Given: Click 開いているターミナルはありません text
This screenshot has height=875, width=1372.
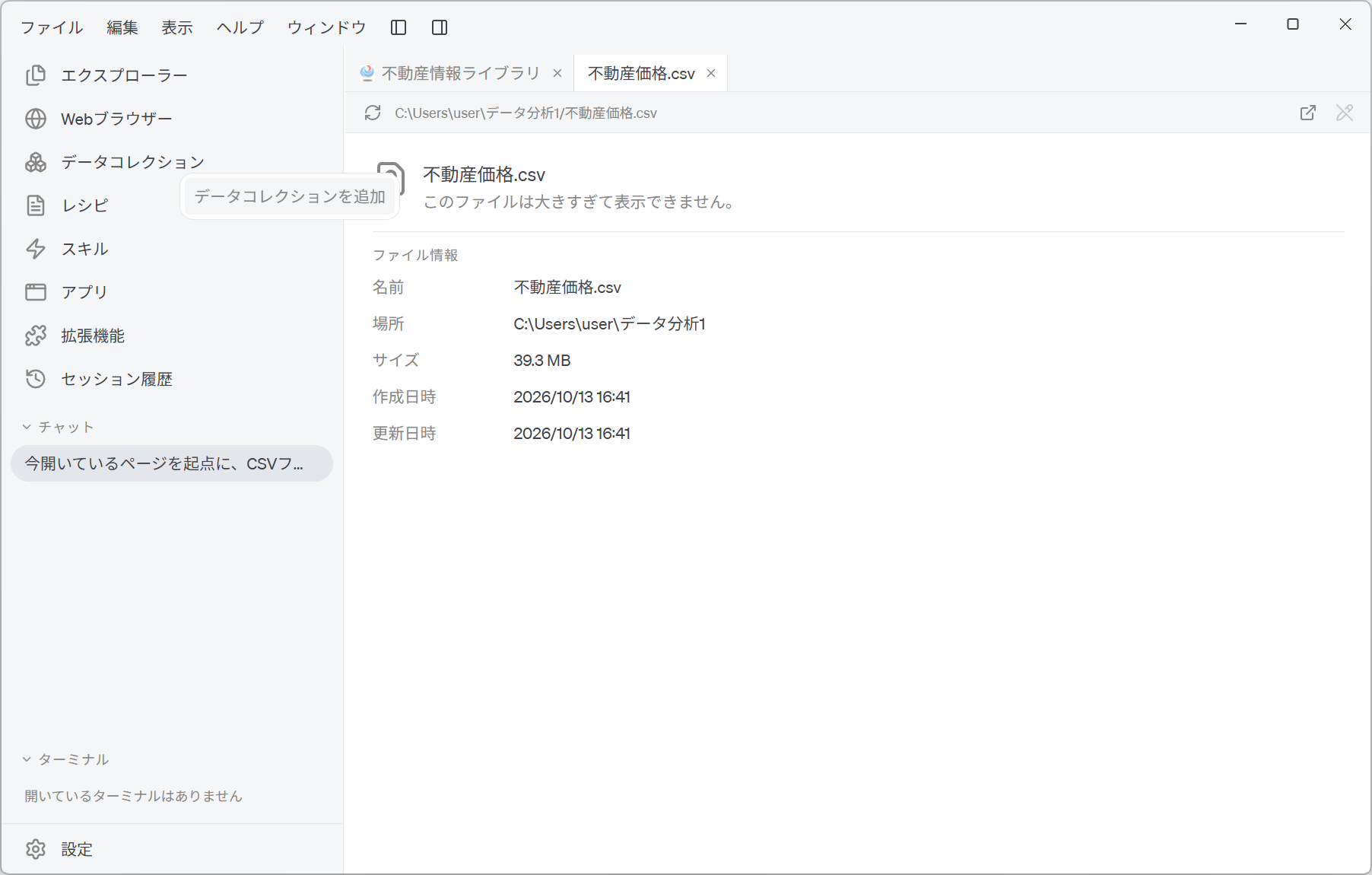Looking at the screenshot, I should coord(133,796).
